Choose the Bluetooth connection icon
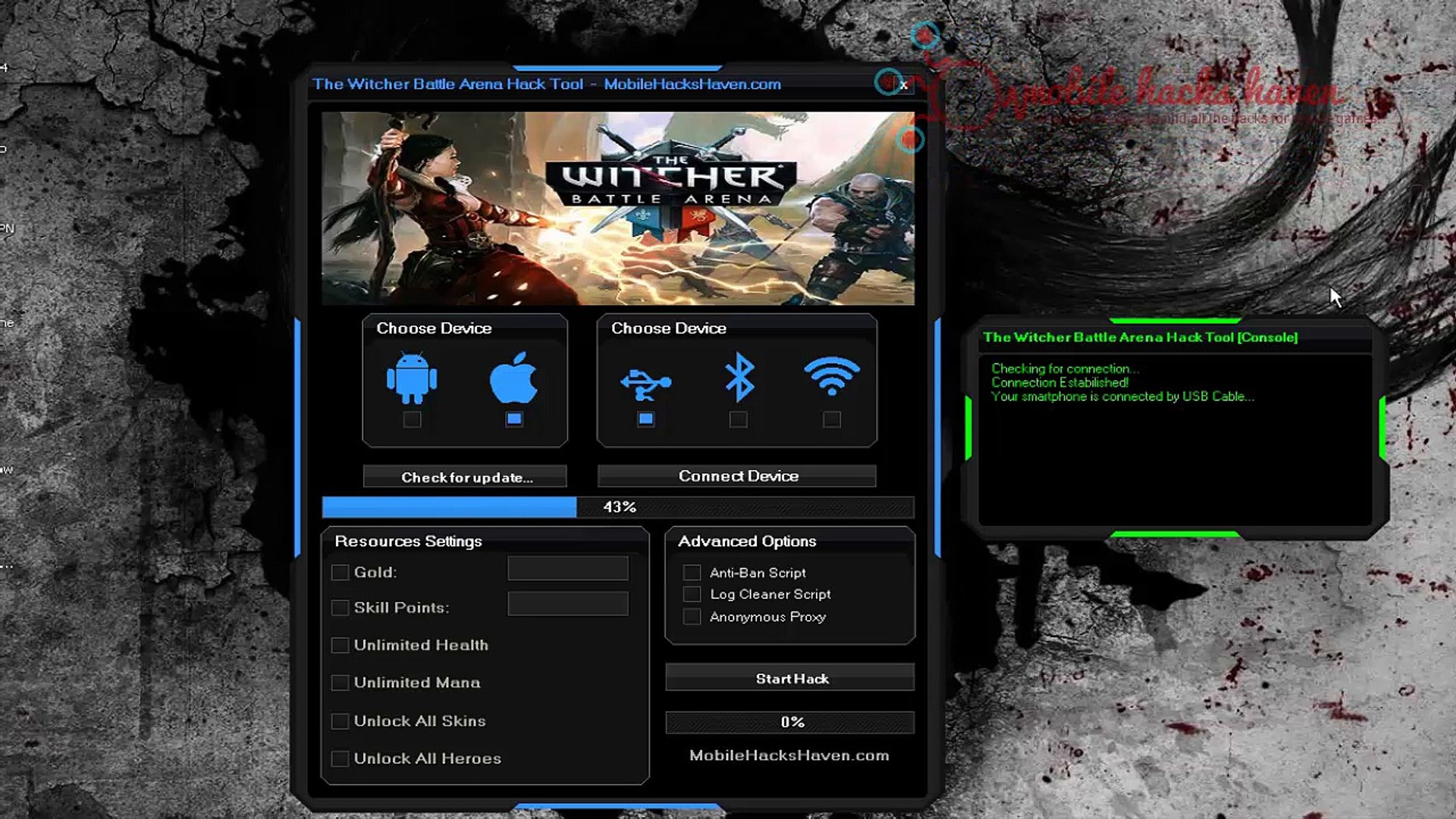1456x819 pixels. 739,378
